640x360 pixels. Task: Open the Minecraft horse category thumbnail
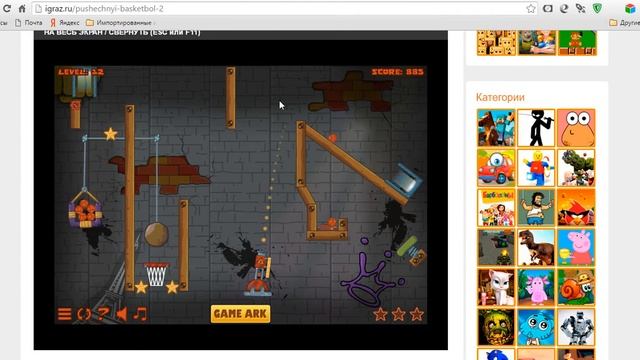(496, 128)
